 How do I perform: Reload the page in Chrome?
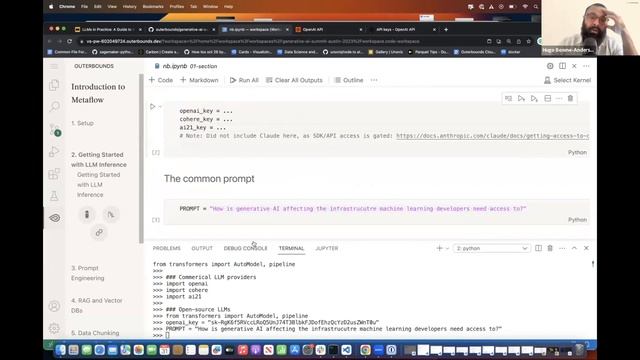[69, 41]
